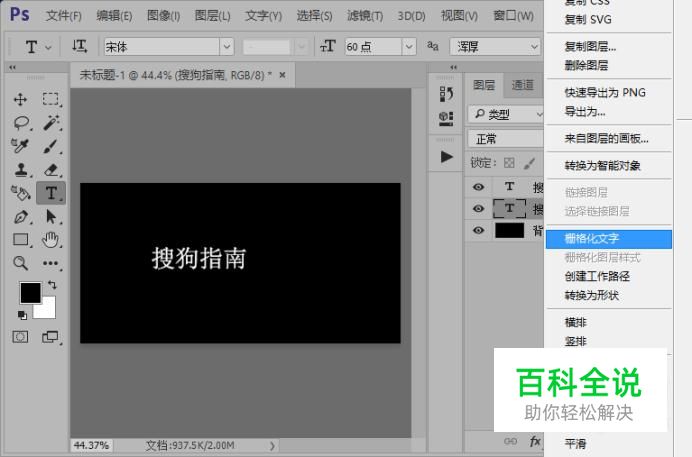The image size is (692, 457).
Task: Open the blend mode 正常 dropdown
Action: coord(506,139)
